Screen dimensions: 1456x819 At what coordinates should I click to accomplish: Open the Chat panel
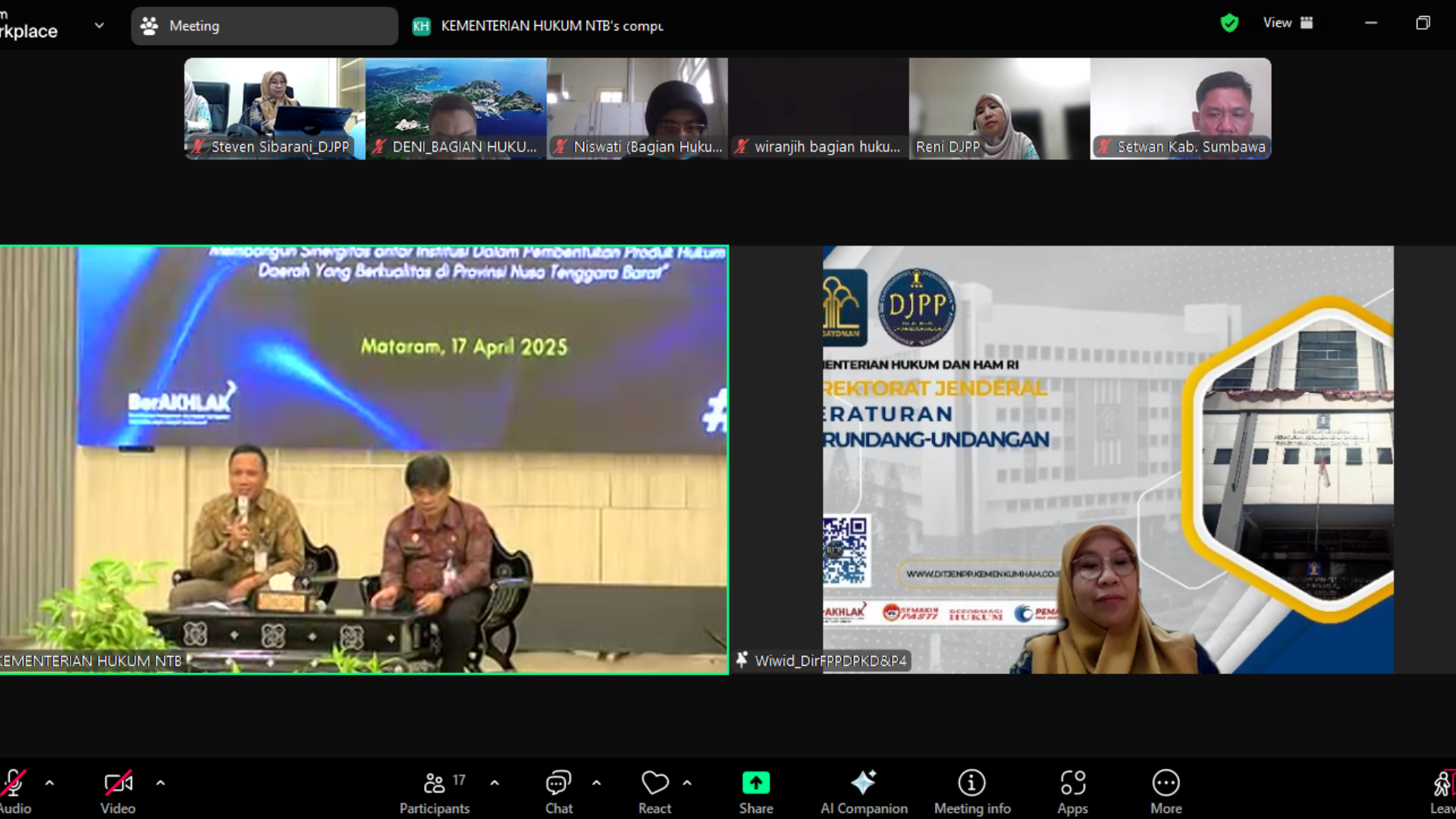(559, 793)
